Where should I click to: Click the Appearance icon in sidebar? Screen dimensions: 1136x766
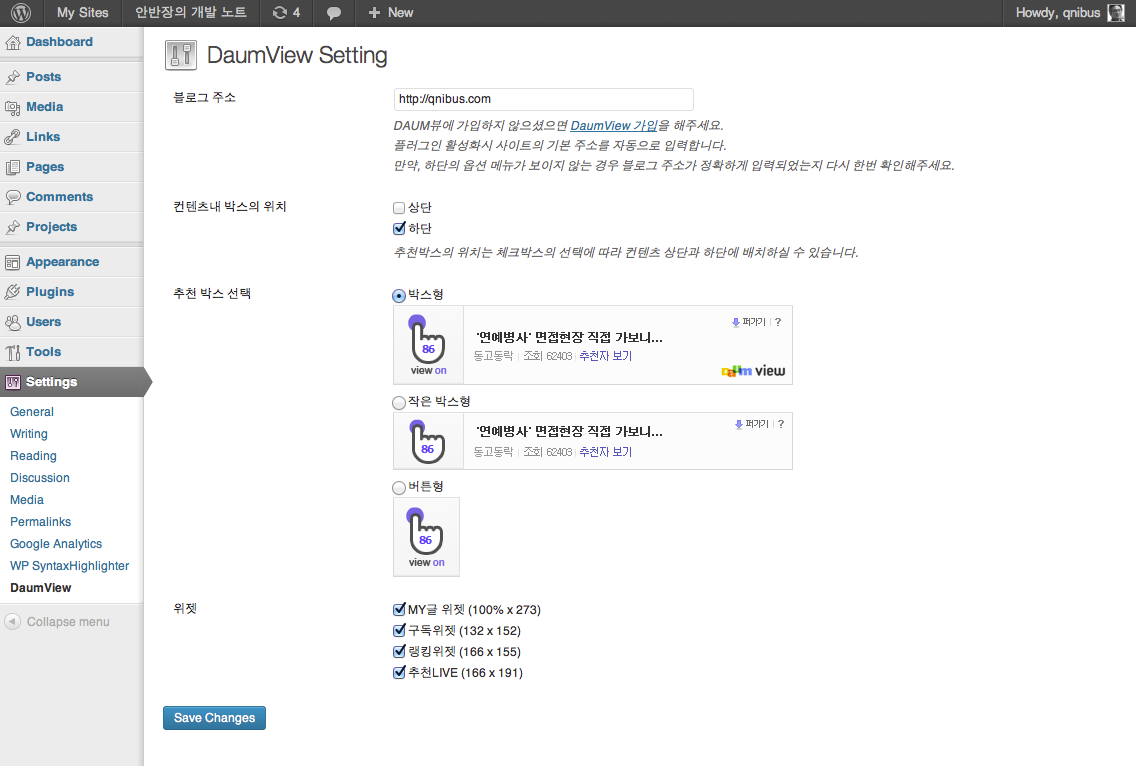point(13,262)
